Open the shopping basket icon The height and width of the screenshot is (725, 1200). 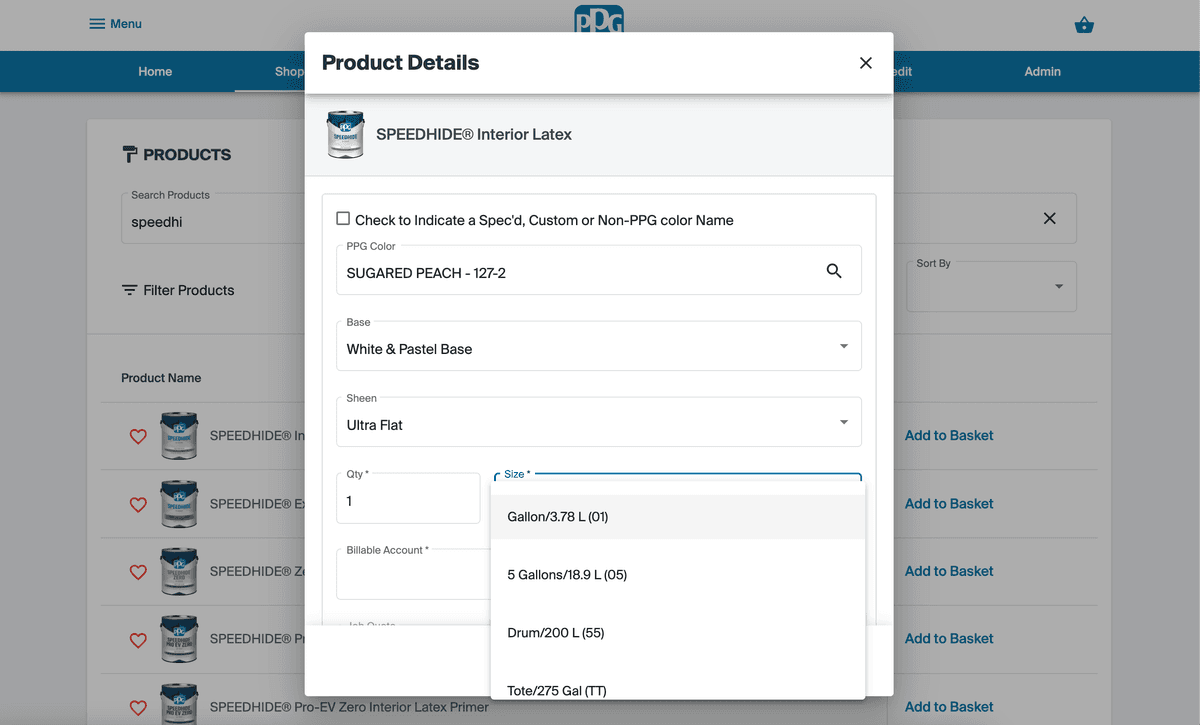point(1084,25)
